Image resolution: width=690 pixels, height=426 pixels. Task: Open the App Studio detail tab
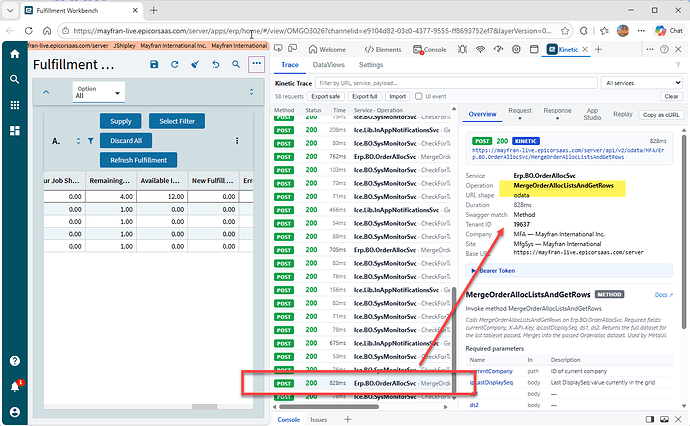click(592, 114)
